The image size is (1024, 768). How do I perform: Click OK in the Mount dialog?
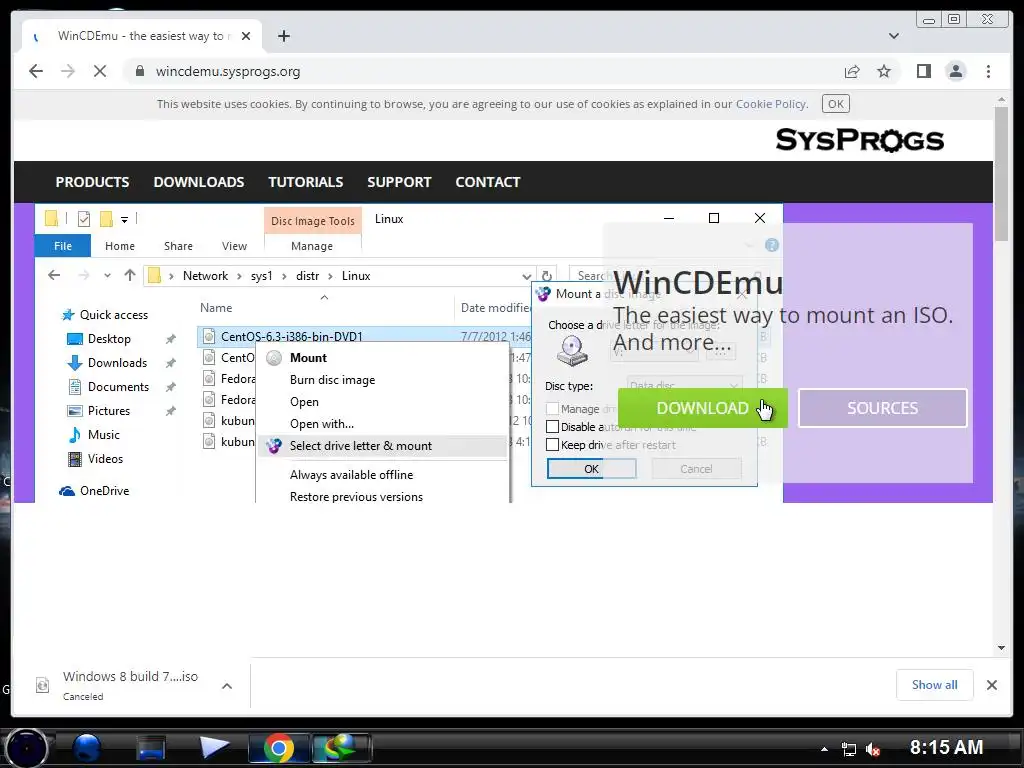pyautogui.click(x=592, y=469)
